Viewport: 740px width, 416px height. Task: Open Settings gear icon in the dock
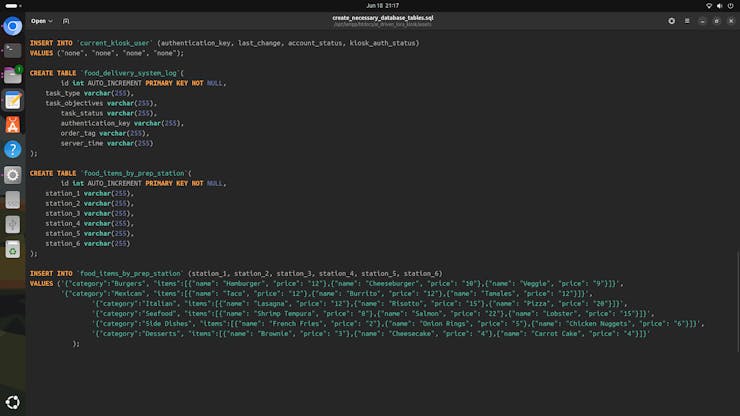[12, 175]
